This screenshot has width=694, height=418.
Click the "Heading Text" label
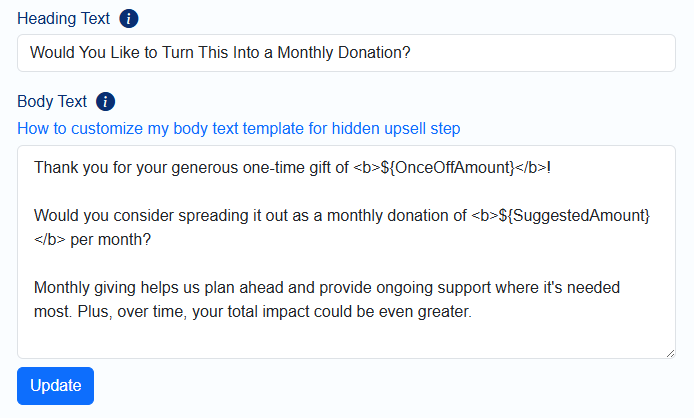tap(63, 19)
